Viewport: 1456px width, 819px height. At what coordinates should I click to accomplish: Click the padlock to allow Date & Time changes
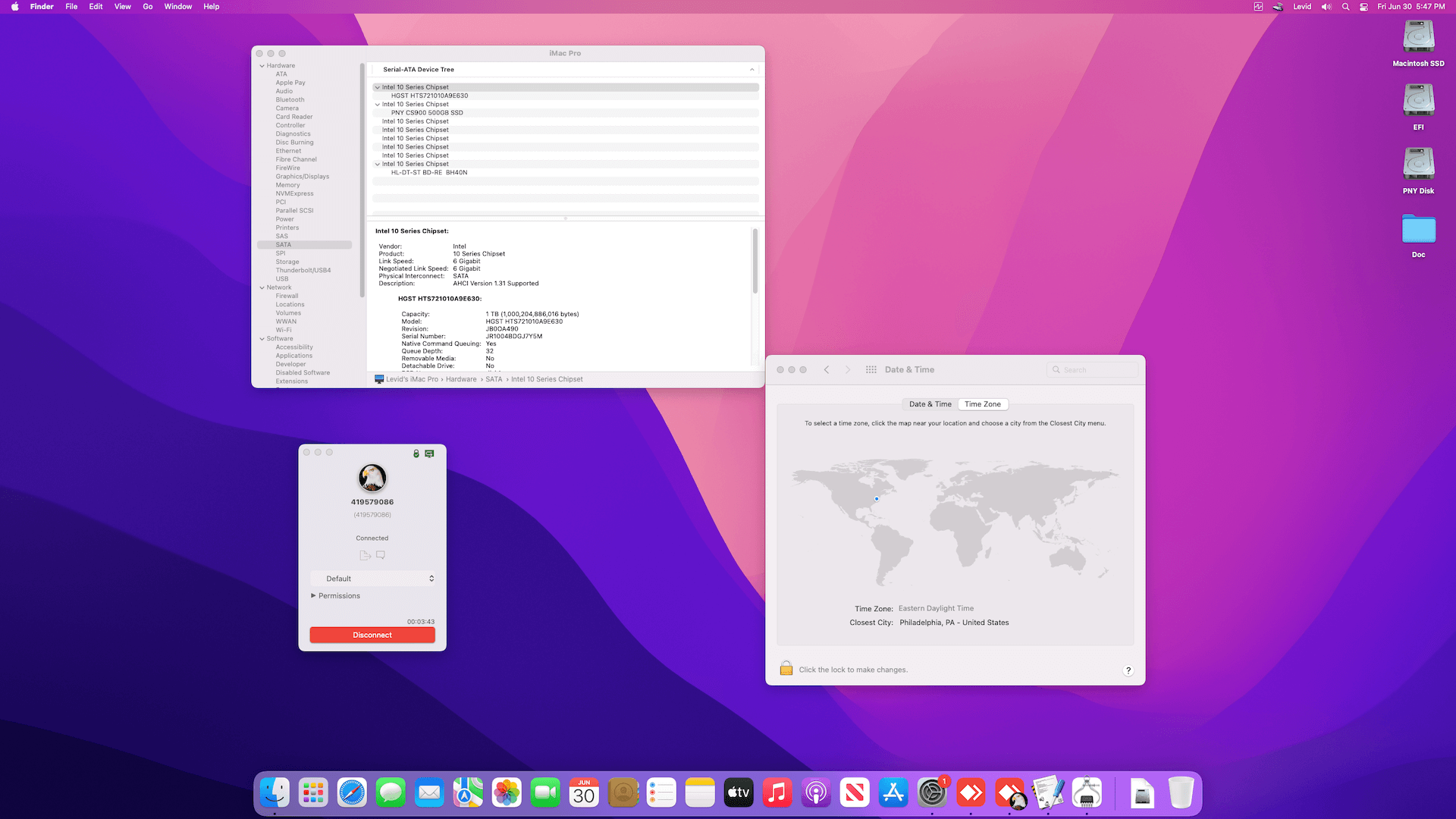(x=786, y=669)
